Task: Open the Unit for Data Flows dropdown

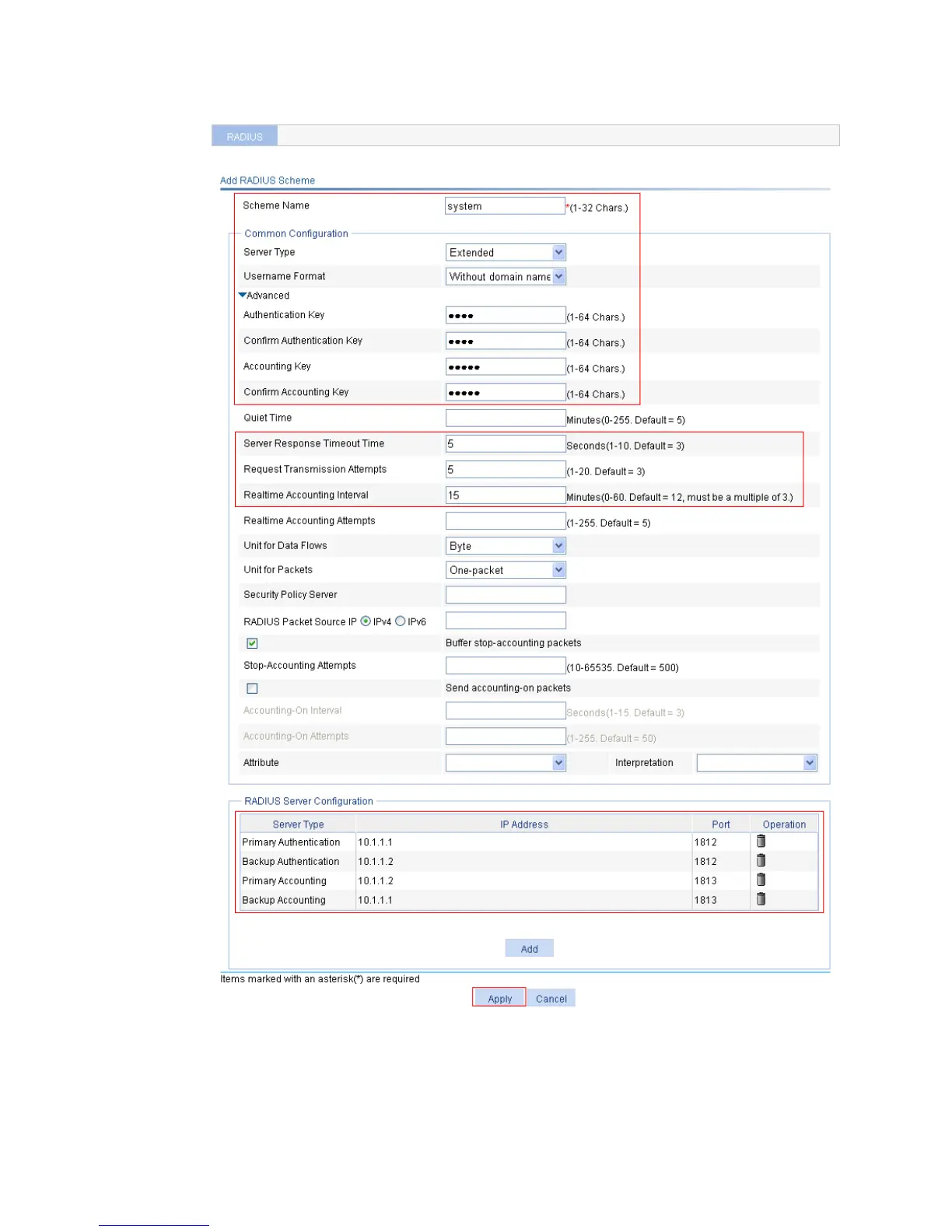Action: pos(506,546)
